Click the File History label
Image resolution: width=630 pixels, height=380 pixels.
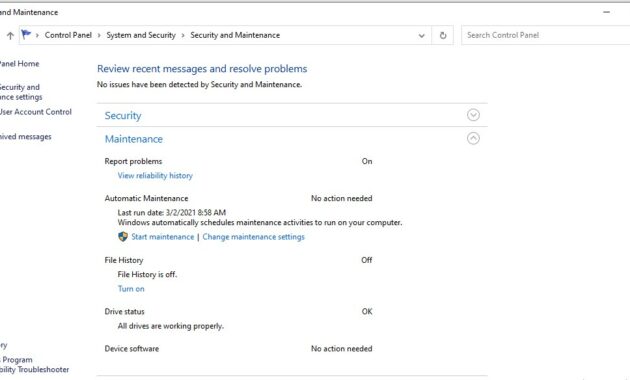click(x=124, y=260)
